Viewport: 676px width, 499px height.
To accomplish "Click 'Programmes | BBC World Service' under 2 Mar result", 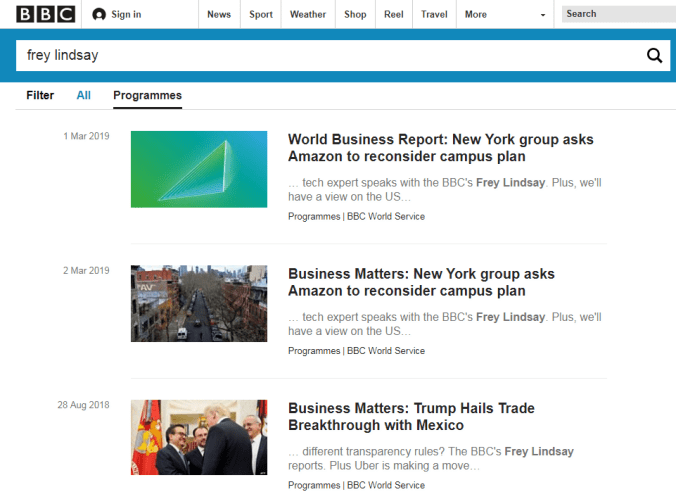I will pyautogui.click(x=357, y=351).
